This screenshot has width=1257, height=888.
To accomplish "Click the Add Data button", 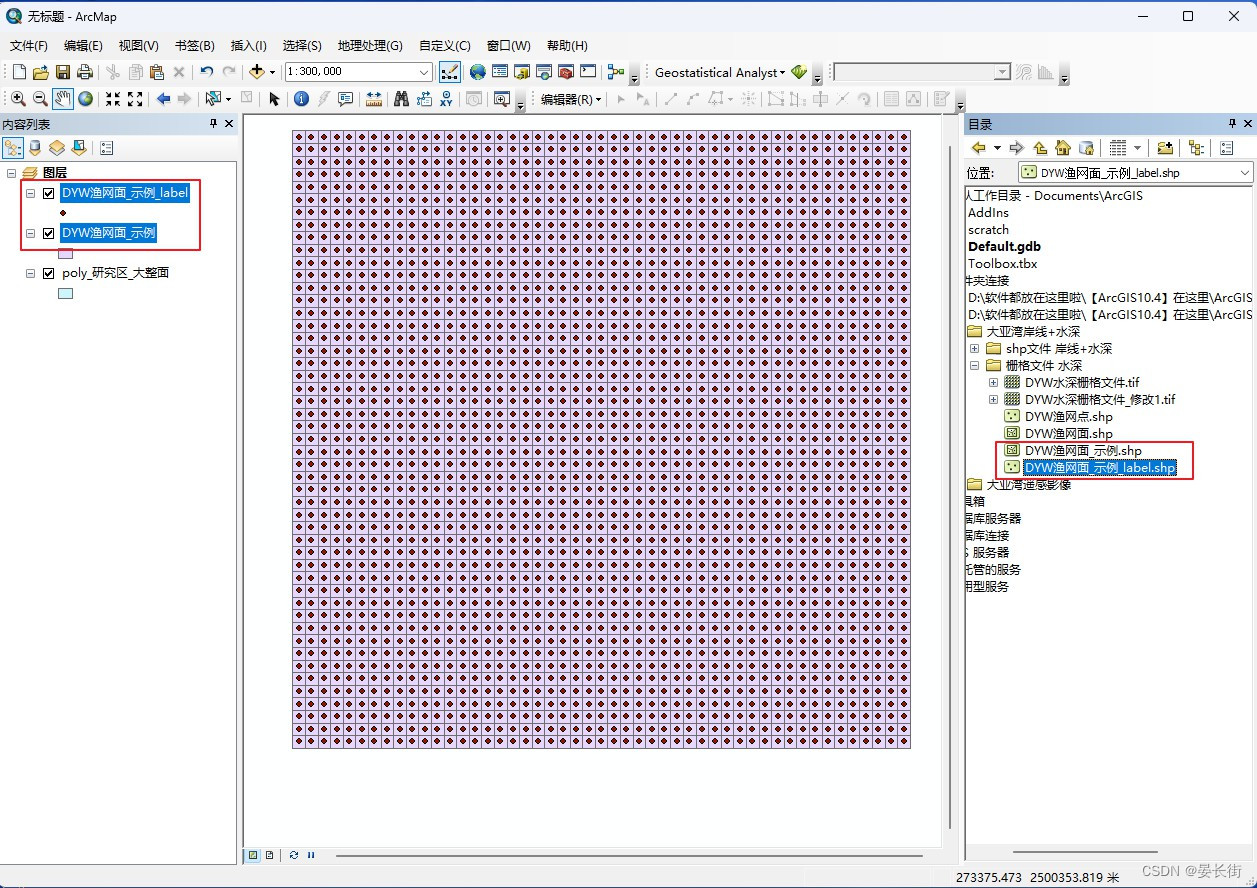I will click(x=257, y=72).
